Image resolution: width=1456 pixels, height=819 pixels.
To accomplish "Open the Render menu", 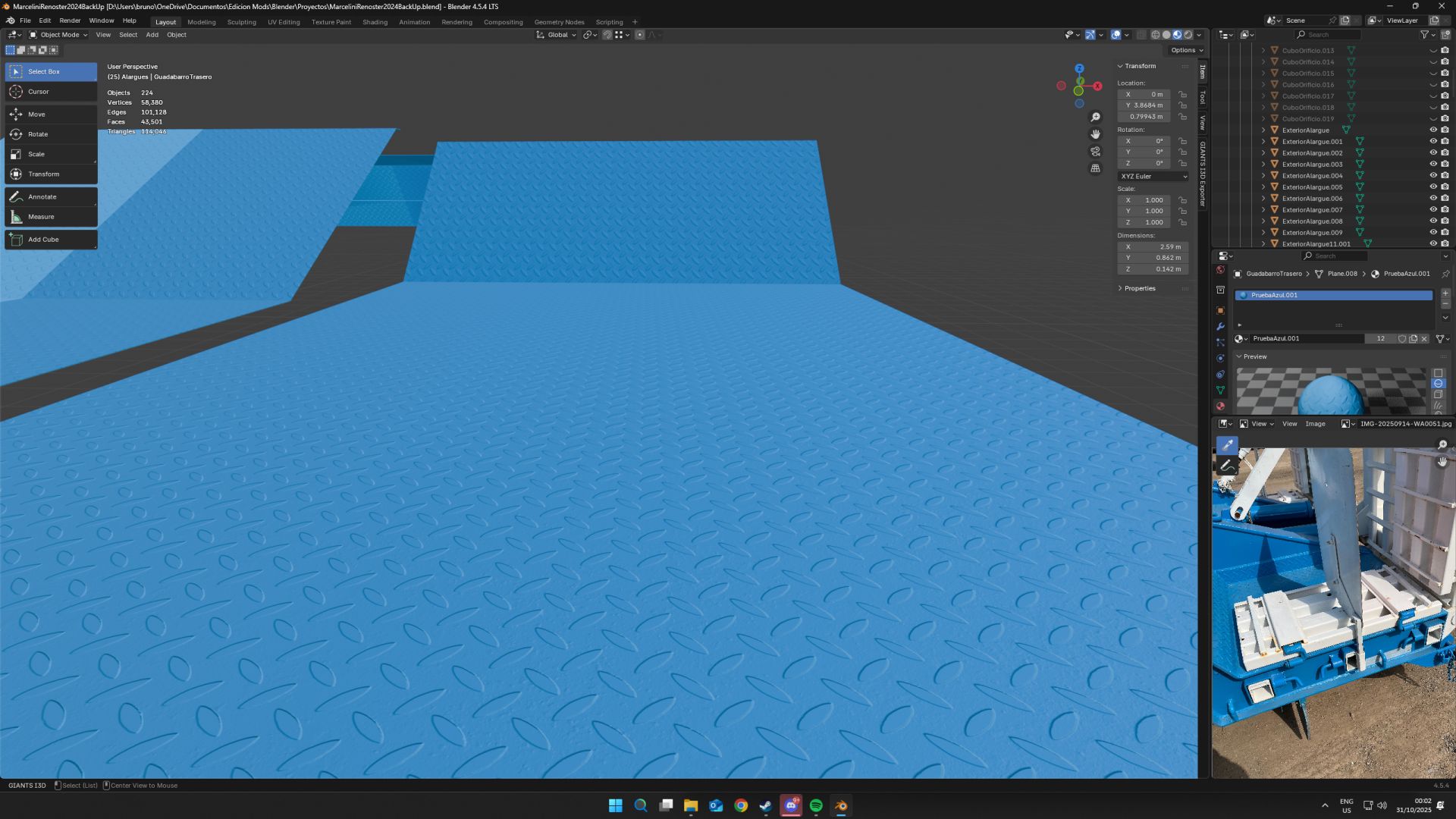I will [70, 20].
